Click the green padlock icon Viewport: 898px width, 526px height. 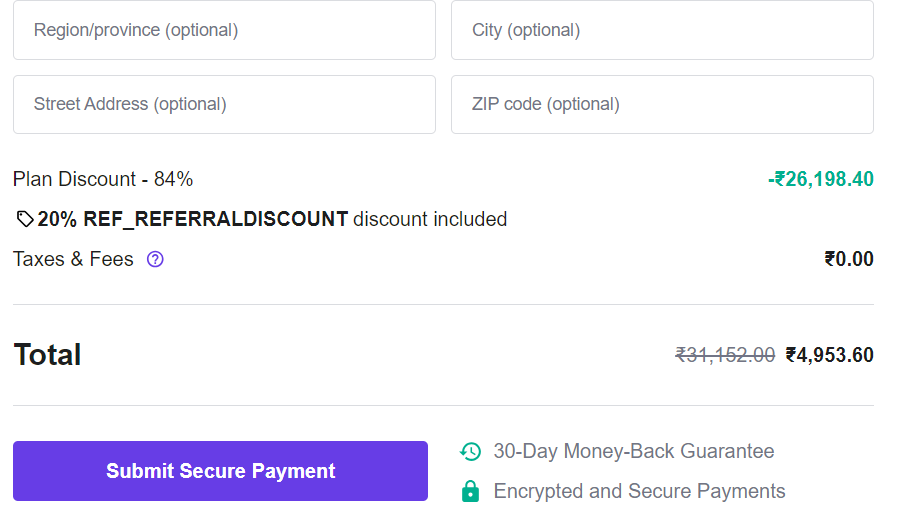pyautogui.click(x=470, y=492)
